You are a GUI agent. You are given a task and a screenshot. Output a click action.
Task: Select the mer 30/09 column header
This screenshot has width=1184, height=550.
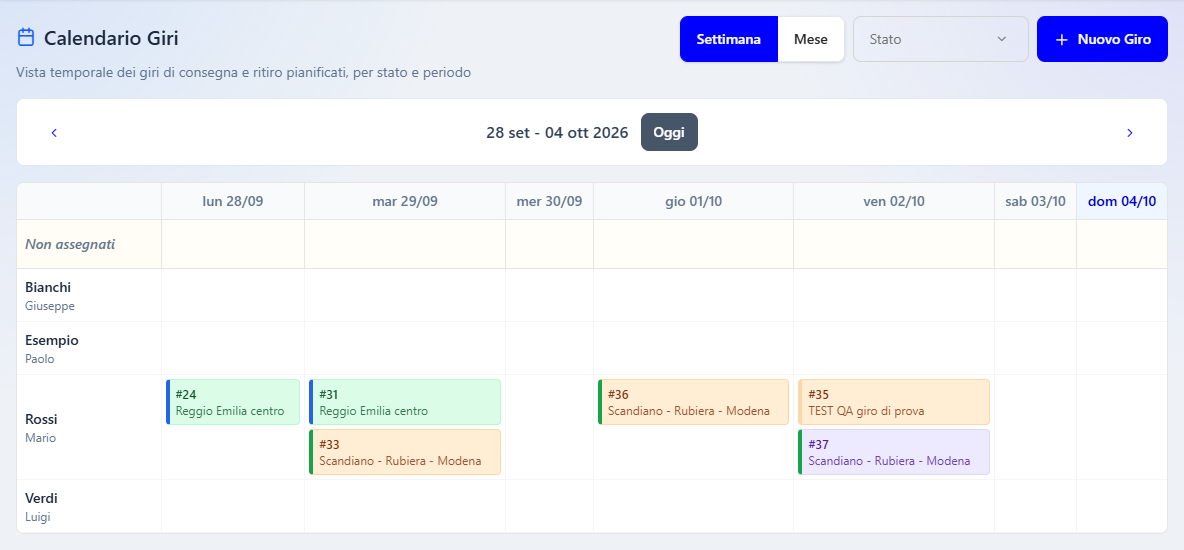point(550,201)
